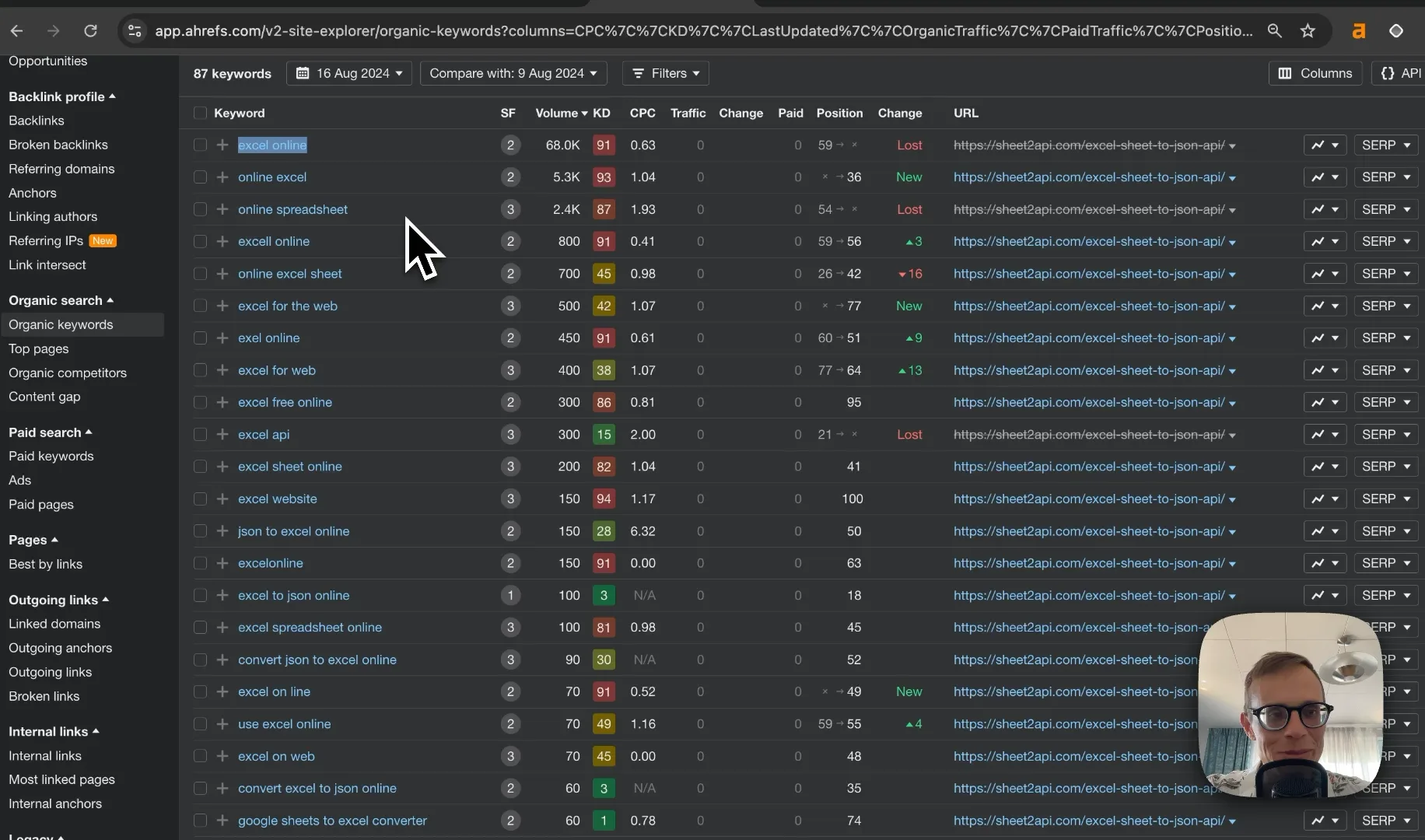Viewport: 1425px width, 840px height.
Task: Open URL link for 'excel sheet online' row
Action: pos(1089,467)
